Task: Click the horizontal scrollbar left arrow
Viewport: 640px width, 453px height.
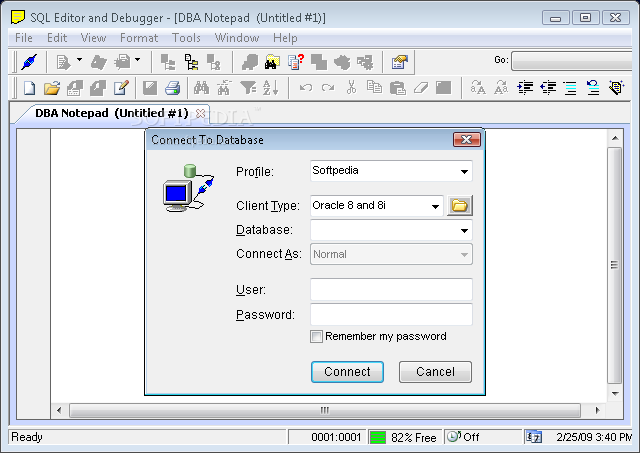Action: coord(59,410)
